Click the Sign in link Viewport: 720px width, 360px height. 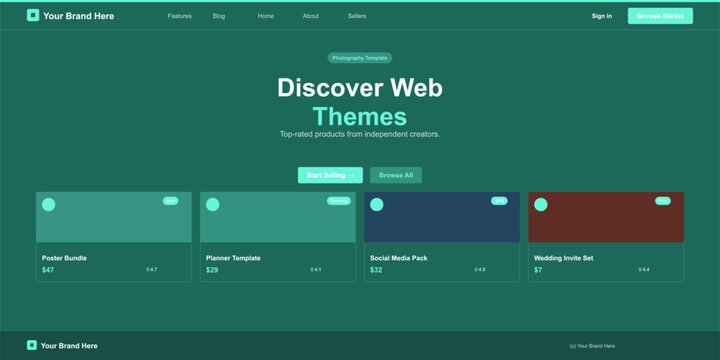click(x=602, y=16)
